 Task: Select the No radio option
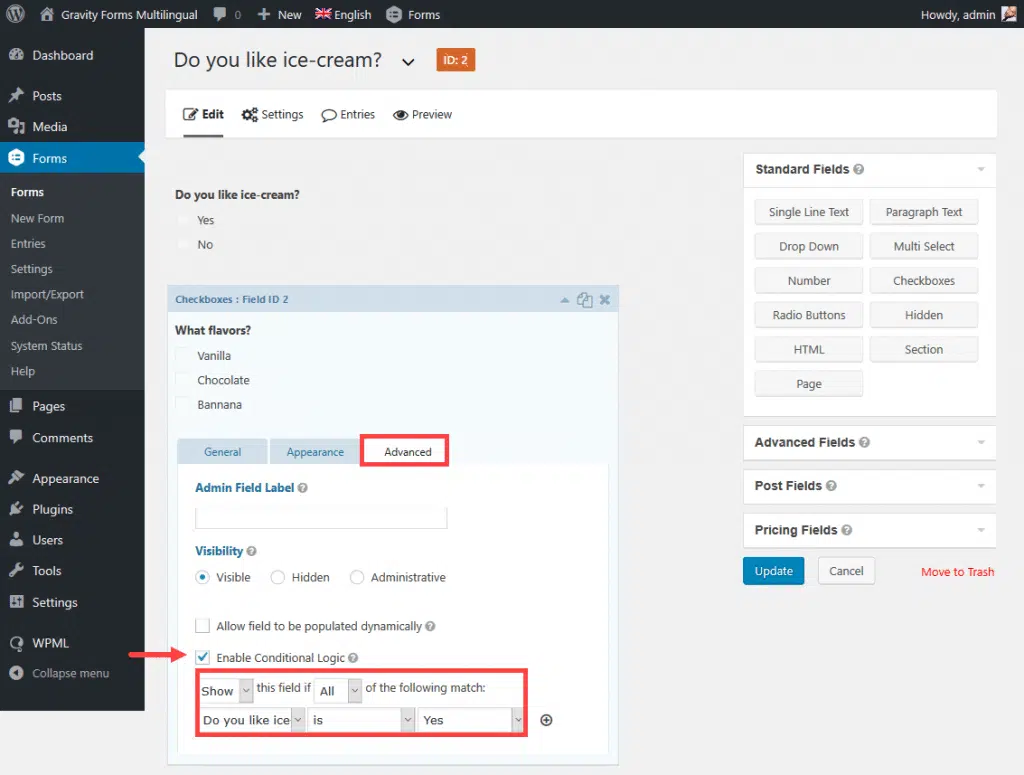click(184, 244)
